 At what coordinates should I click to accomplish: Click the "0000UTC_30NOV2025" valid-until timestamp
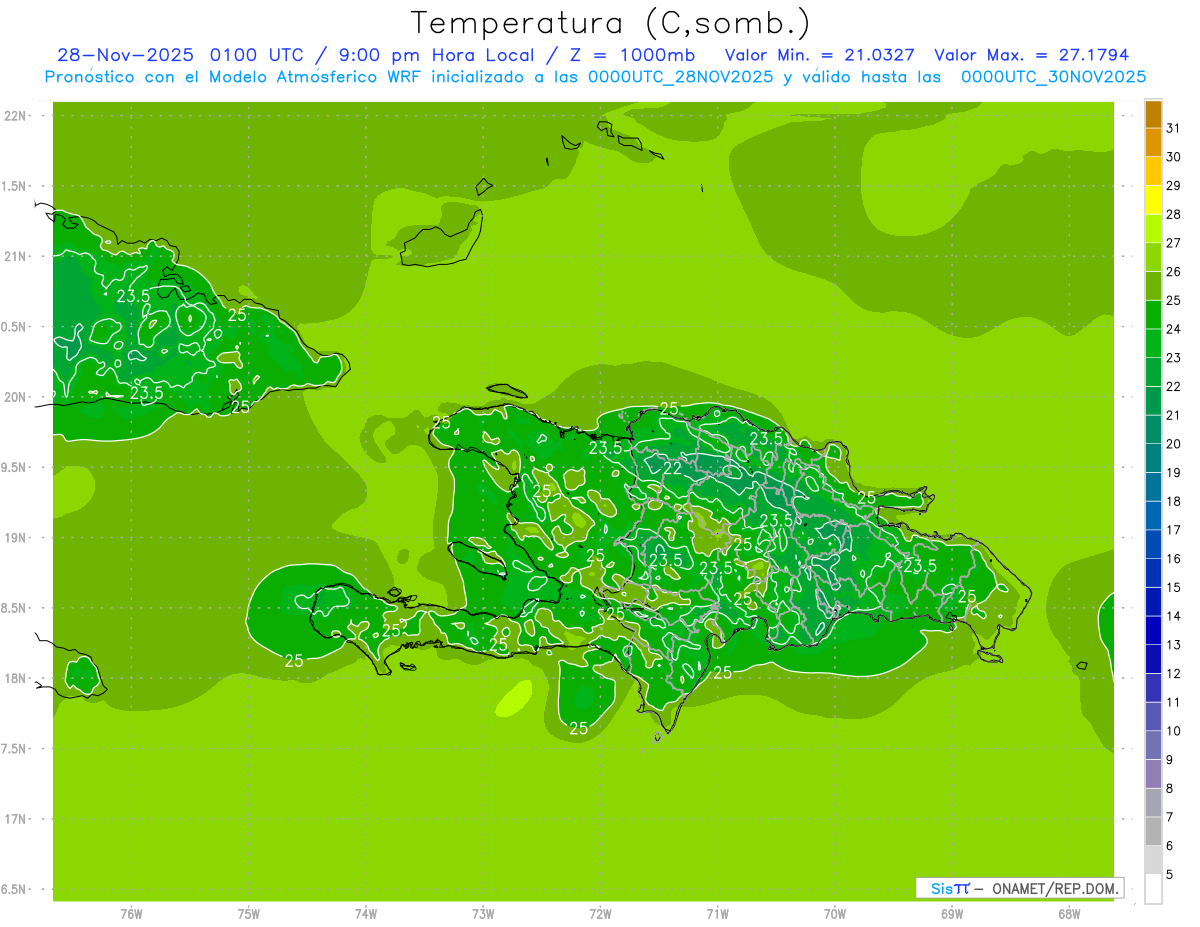click(x=1053, y=77)
